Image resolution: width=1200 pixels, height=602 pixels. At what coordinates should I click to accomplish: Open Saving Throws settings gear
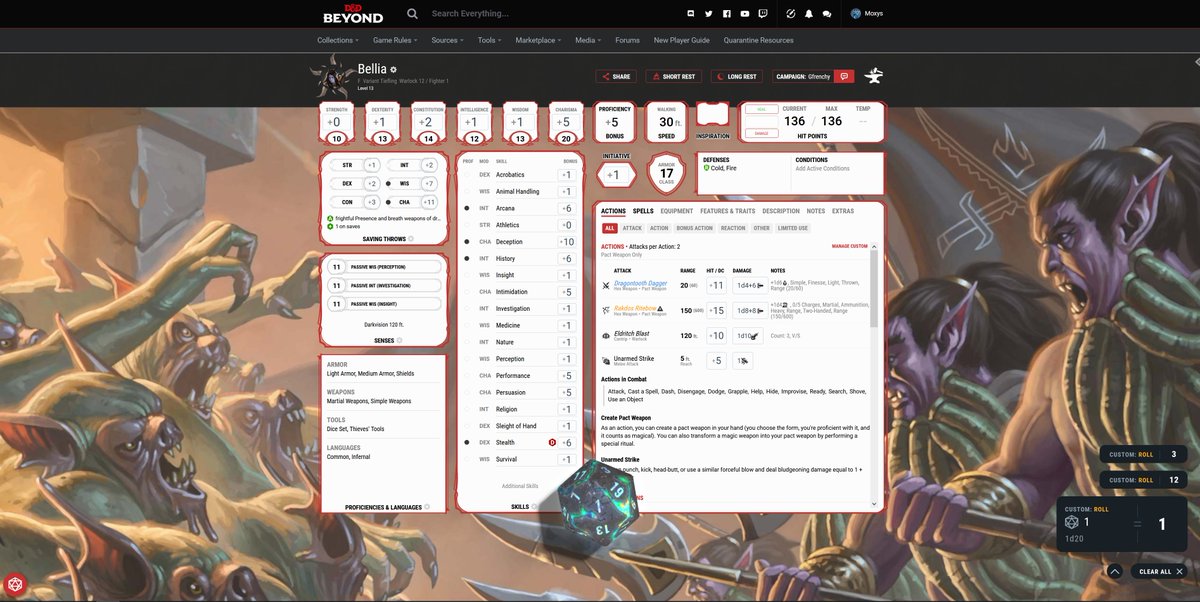pos(412,240)
